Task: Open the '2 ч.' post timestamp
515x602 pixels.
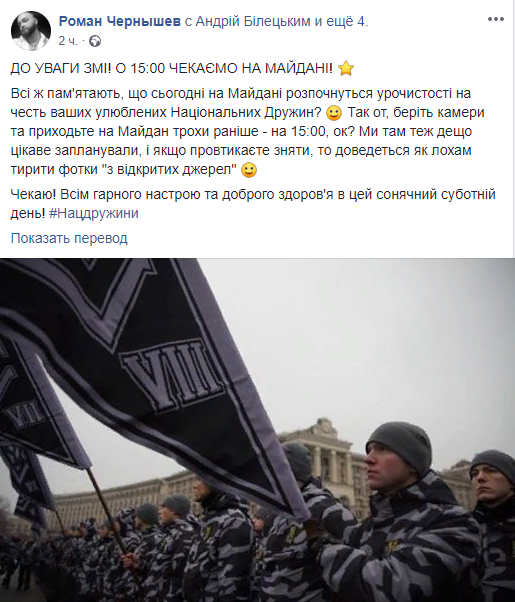Action: click(x=68, y=41)
